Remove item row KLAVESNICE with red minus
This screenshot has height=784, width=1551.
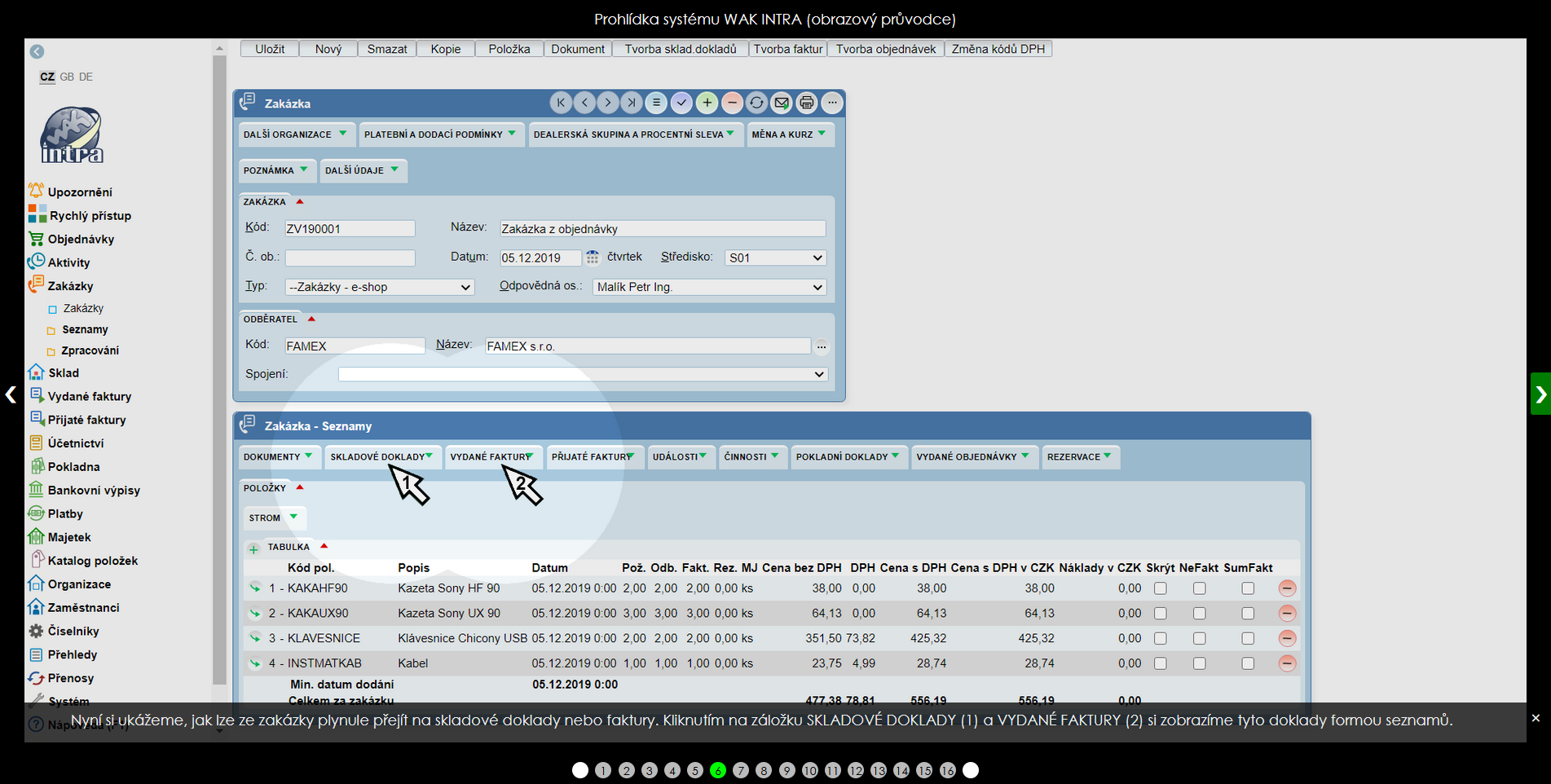coord(1287,638)
